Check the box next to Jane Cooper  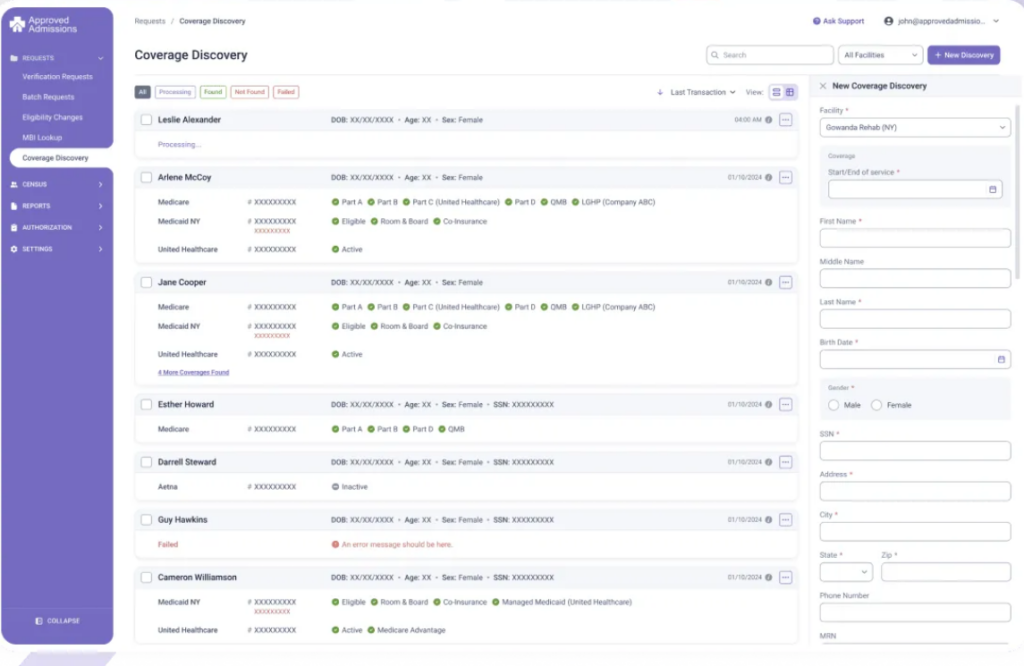[146, 282]
